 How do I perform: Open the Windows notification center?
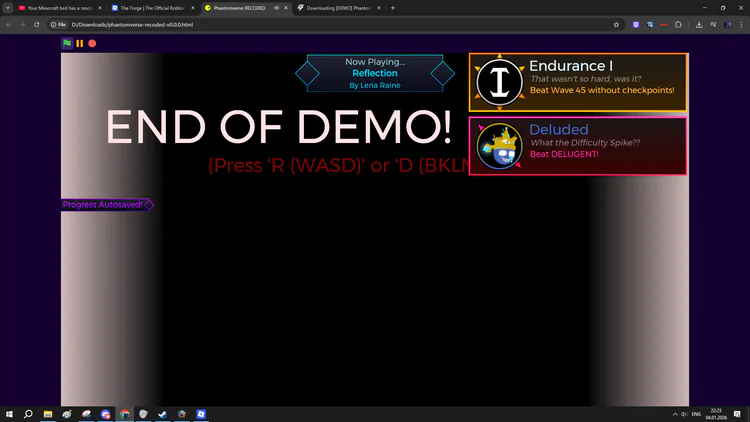(738, 414)
